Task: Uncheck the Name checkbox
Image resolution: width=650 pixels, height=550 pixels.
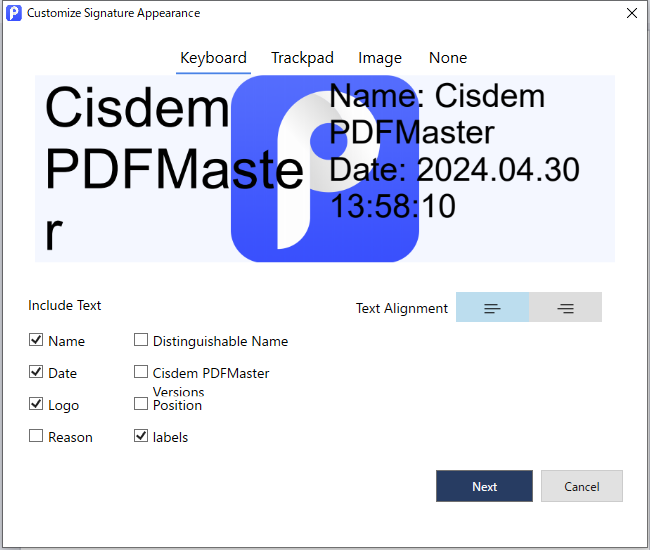Action: coord(36,340)
